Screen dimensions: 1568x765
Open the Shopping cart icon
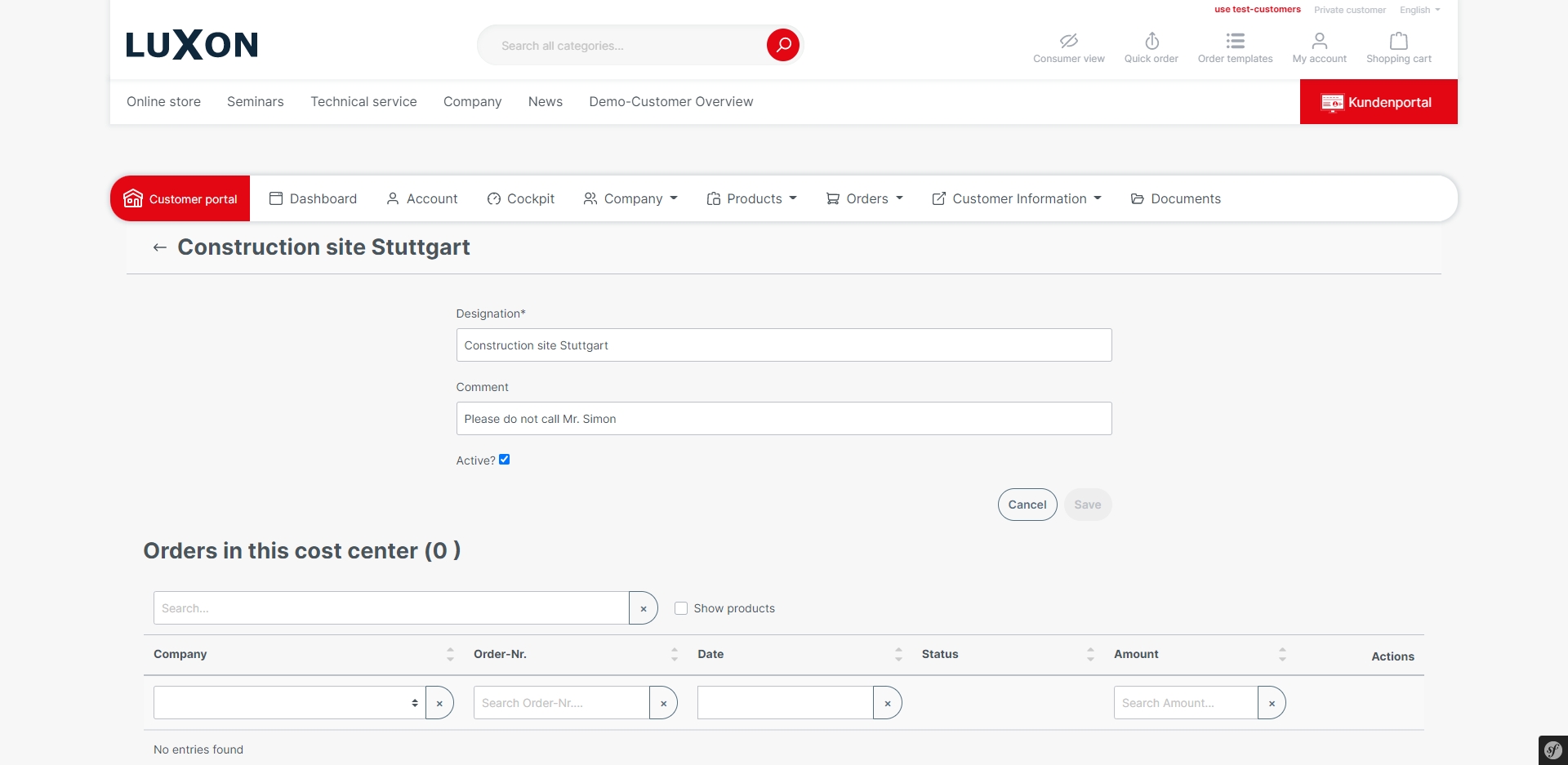(1398, 41)
